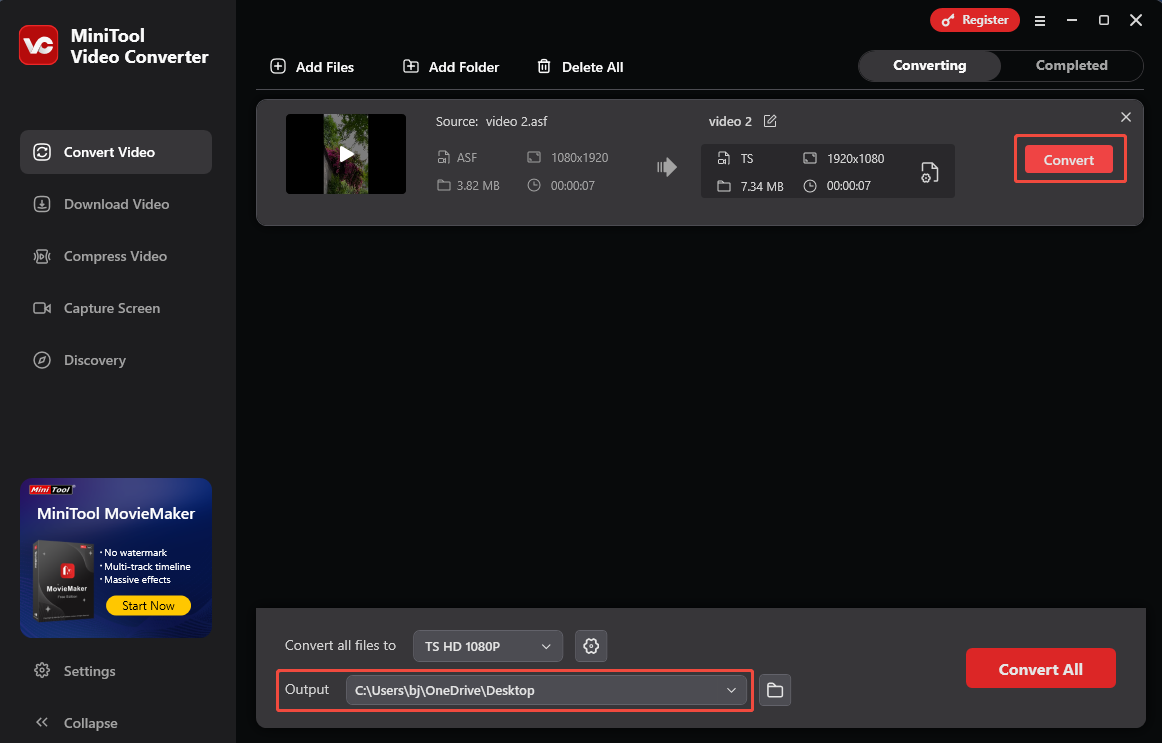Viewport: 1162px width, 743px height.
Task: Click Add Files
Action: point(312,67)
